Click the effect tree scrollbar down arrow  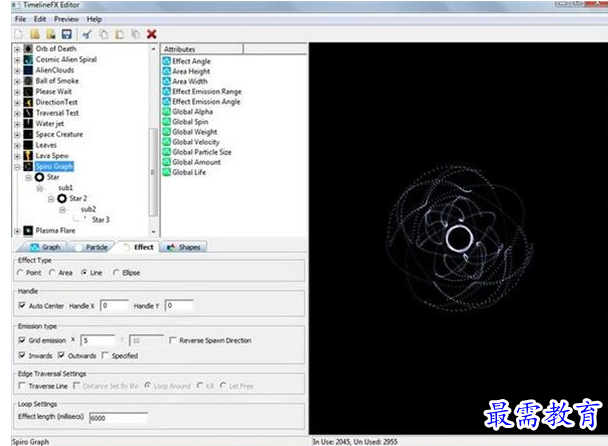pyautogui.click(x=153, y=232)
